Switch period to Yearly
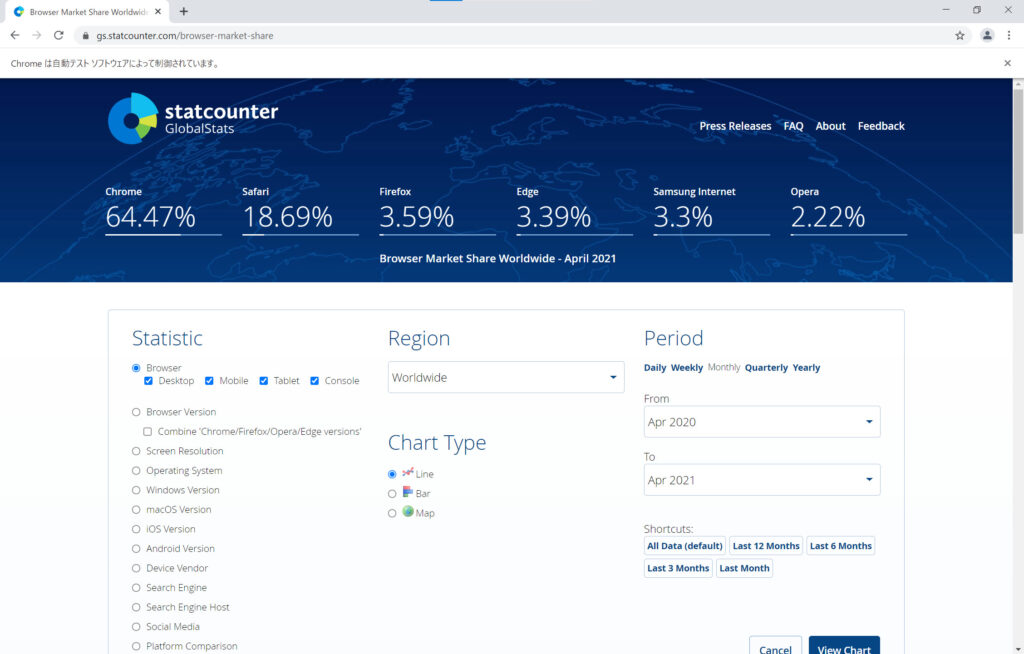1024x654 pixels. tap(806, 367)
